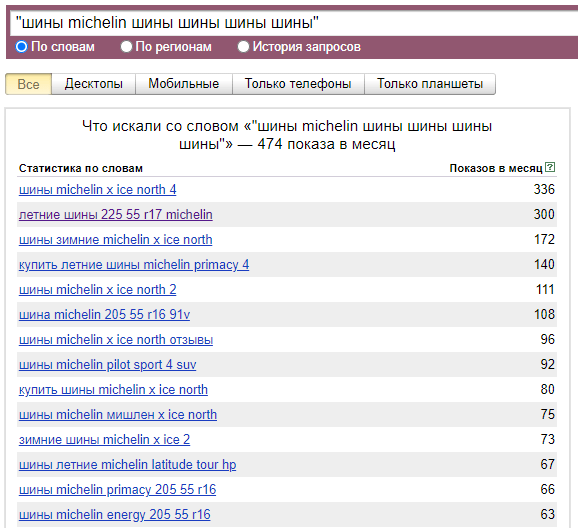
Task: Click the search query input field
Action: pyautogui.click(x=294, y=23)
